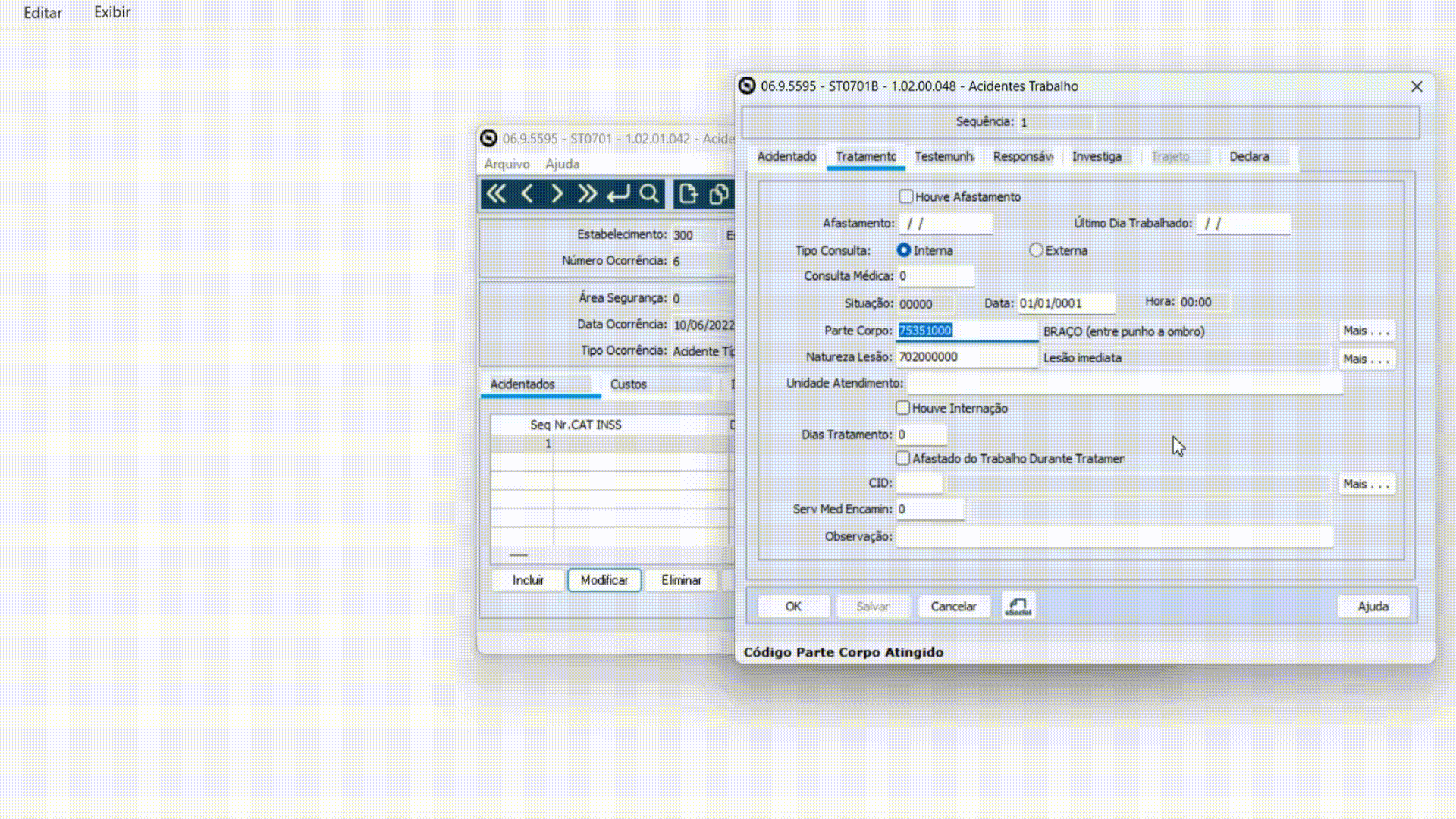
Task: Open the Responsável tab
Action: 1023,156
